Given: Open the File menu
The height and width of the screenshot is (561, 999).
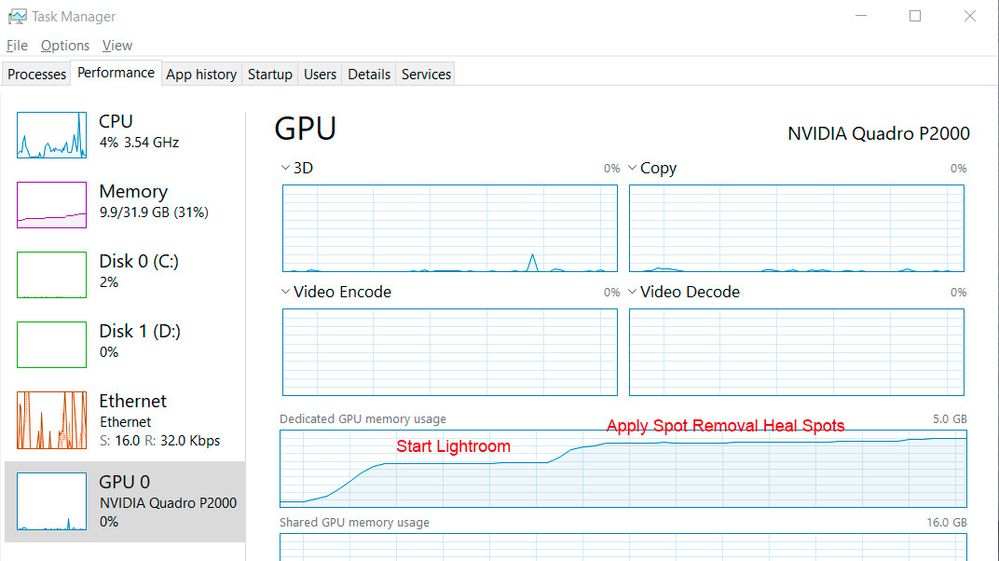Looking at the screenshot, I should (17, 46).
